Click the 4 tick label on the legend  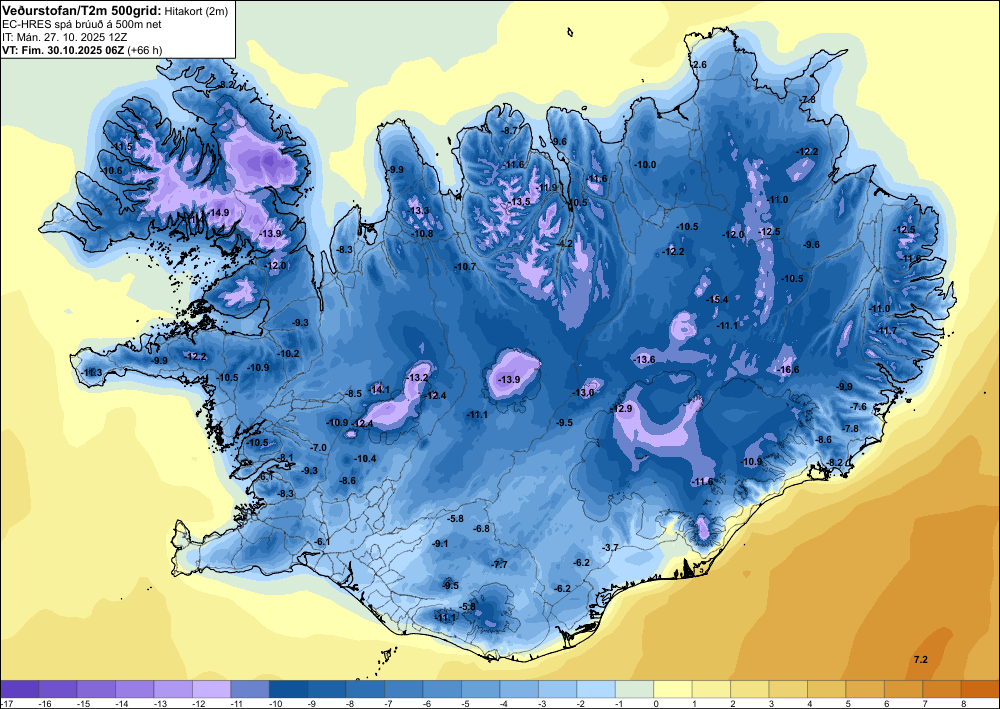pyautogui.click(x=809, y=703)
